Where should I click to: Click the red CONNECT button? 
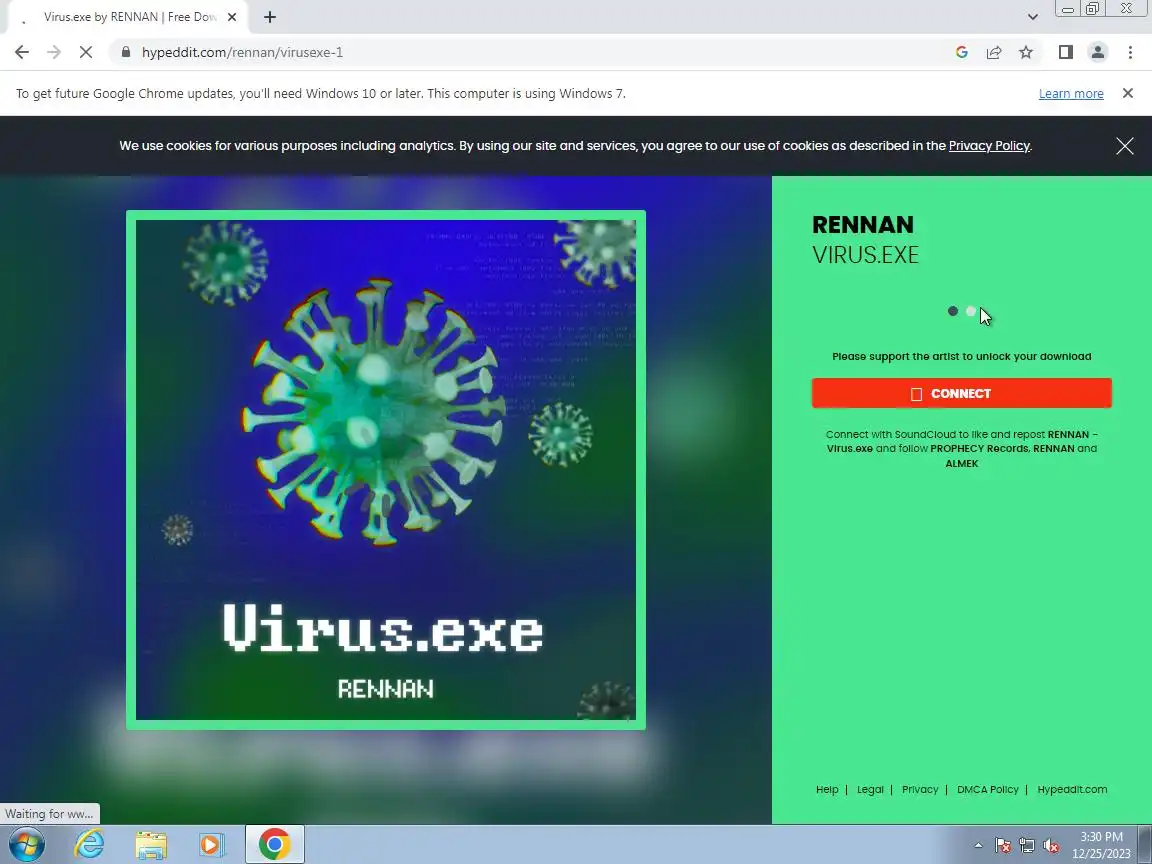point(961,393)
